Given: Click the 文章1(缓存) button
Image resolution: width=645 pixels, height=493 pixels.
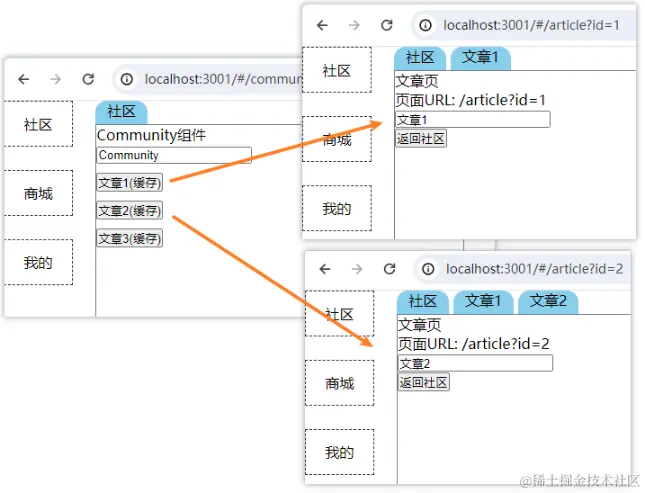Looking at the screenshot, I should (x=130, y=183).
